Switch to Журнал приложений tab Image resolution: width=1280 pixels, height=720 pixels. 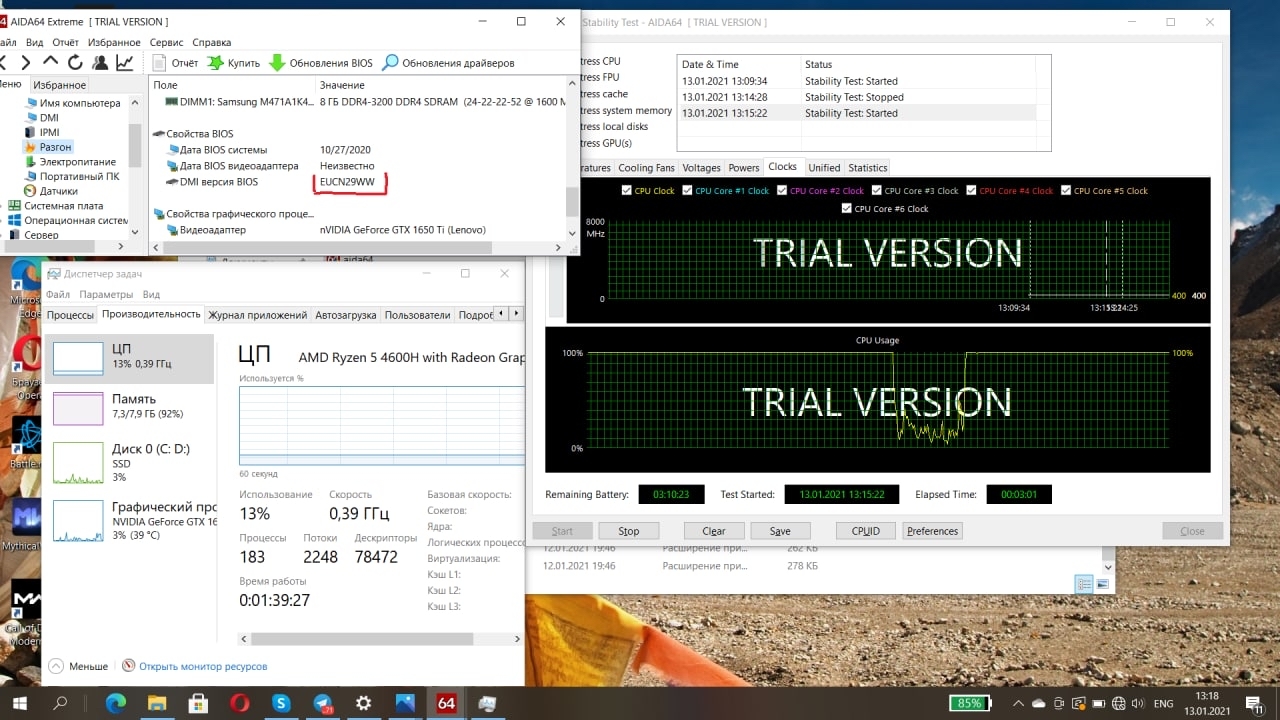coord(258,315)
